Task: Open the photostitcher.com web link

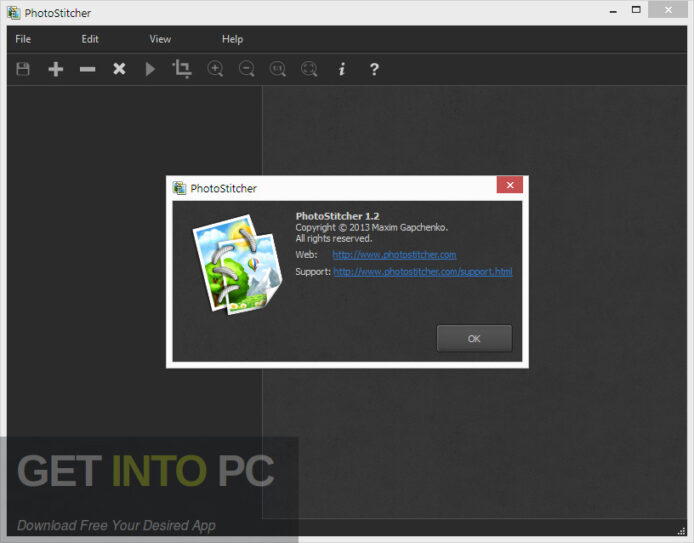Action: (x=394, y=255)
